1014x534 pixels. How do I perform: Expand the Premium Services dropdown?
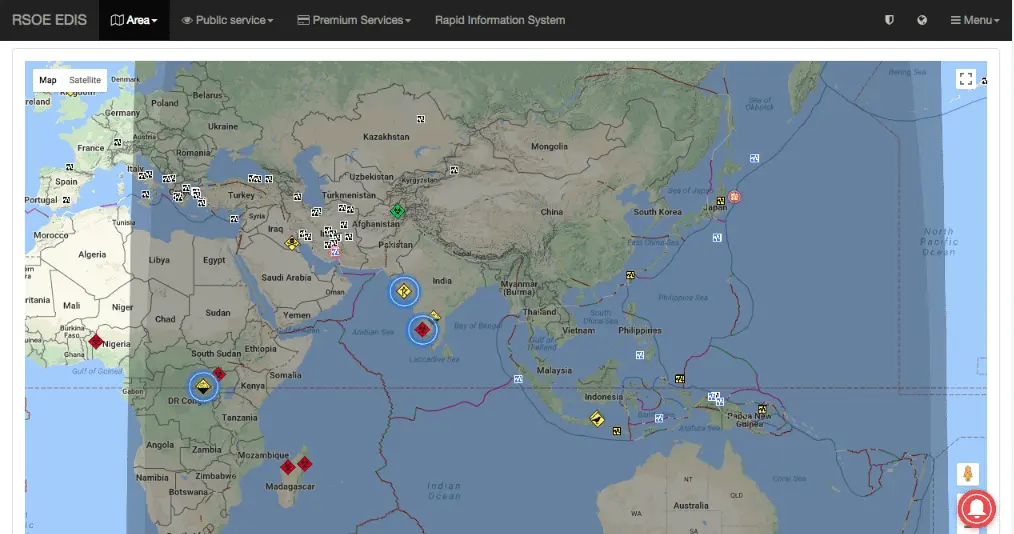click(x=354, y=20)
